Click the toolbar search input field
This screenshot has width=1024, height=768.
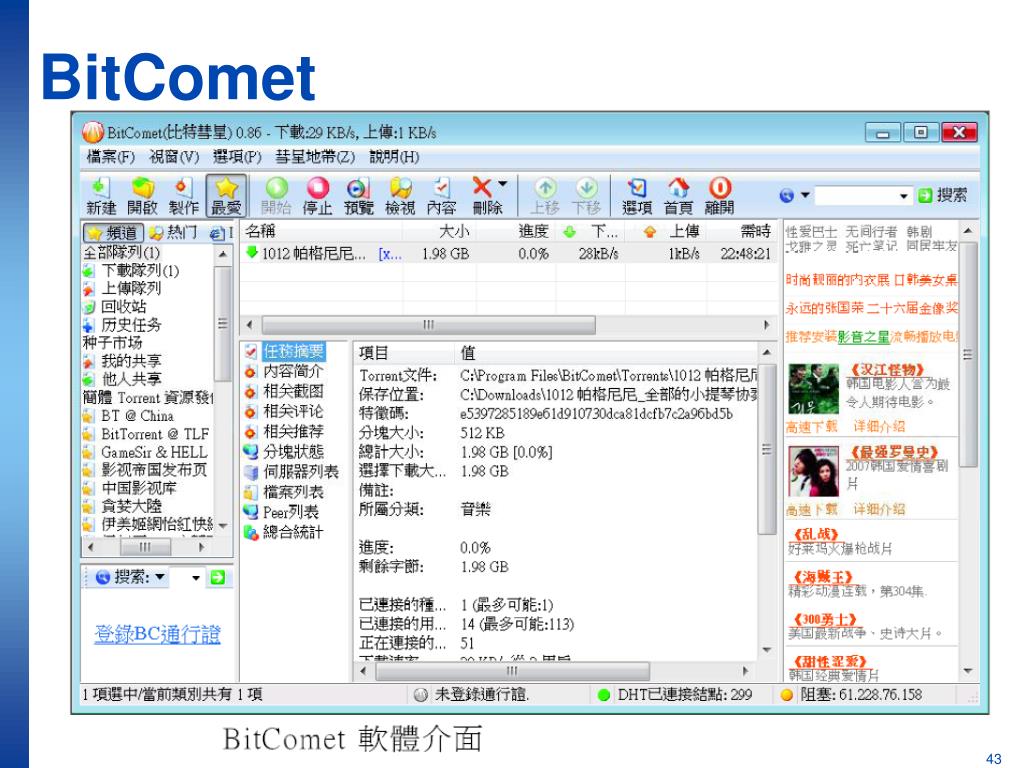point(857,195)
